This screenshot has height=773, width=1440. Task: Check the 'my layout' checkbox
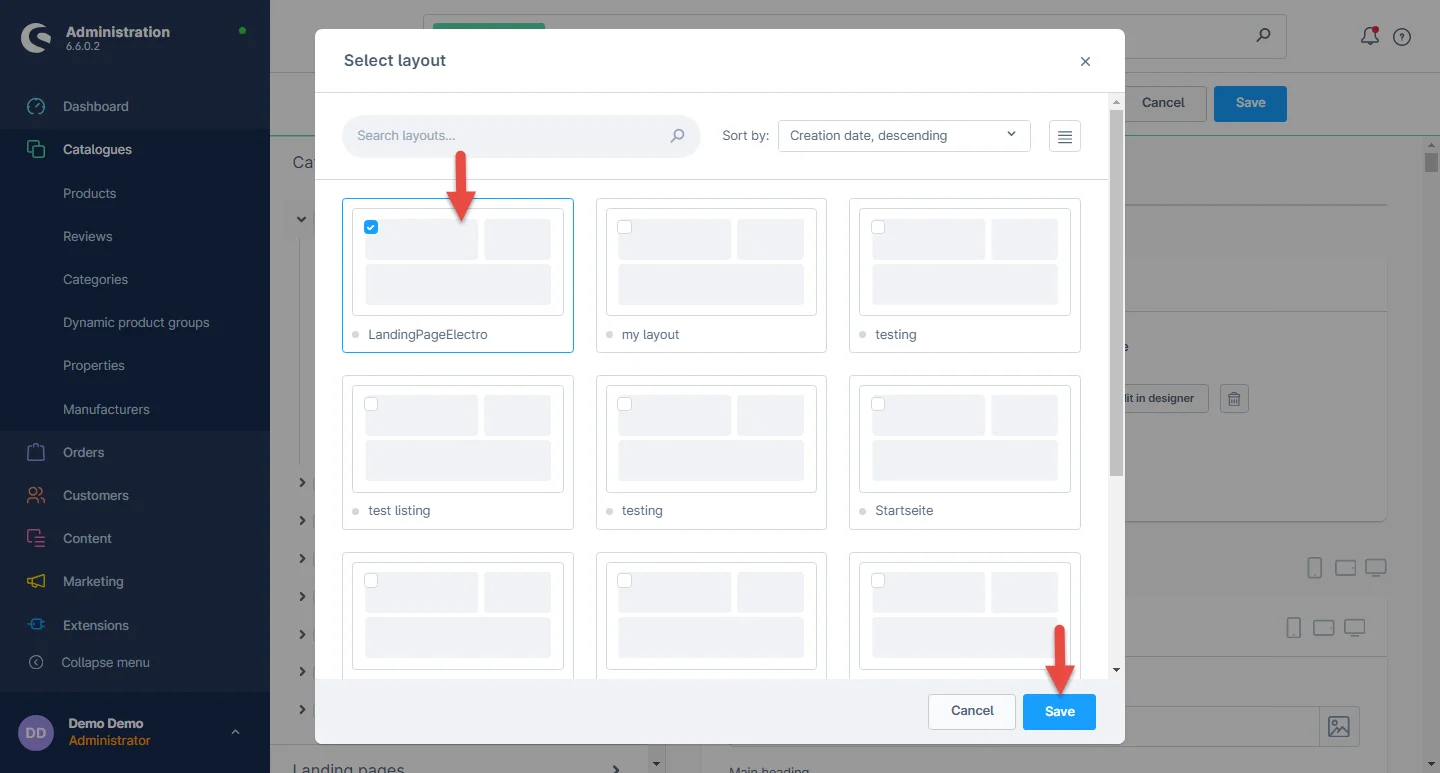(625, 227)
